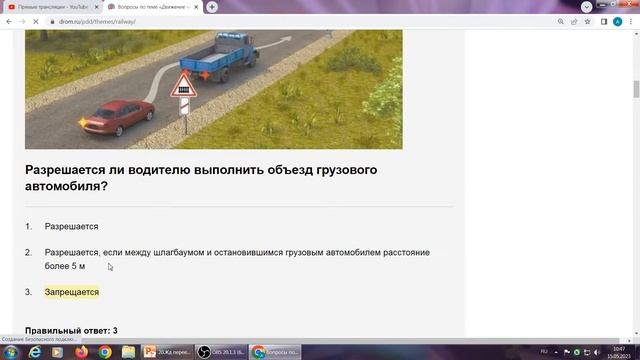This screenshot has height=360, width=640.
Task: Open the Chrome three-dot menu
Action: coord(631,22)
